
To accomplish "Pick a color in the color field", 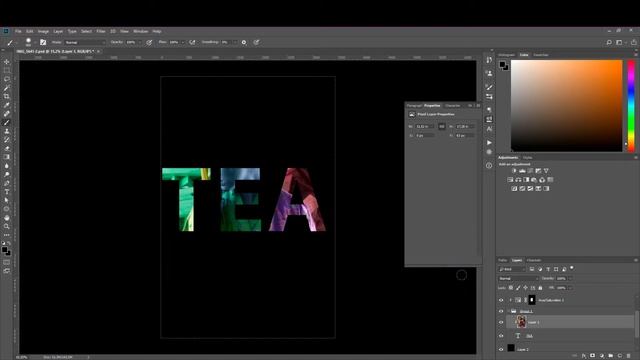I will tap(567, 106).
